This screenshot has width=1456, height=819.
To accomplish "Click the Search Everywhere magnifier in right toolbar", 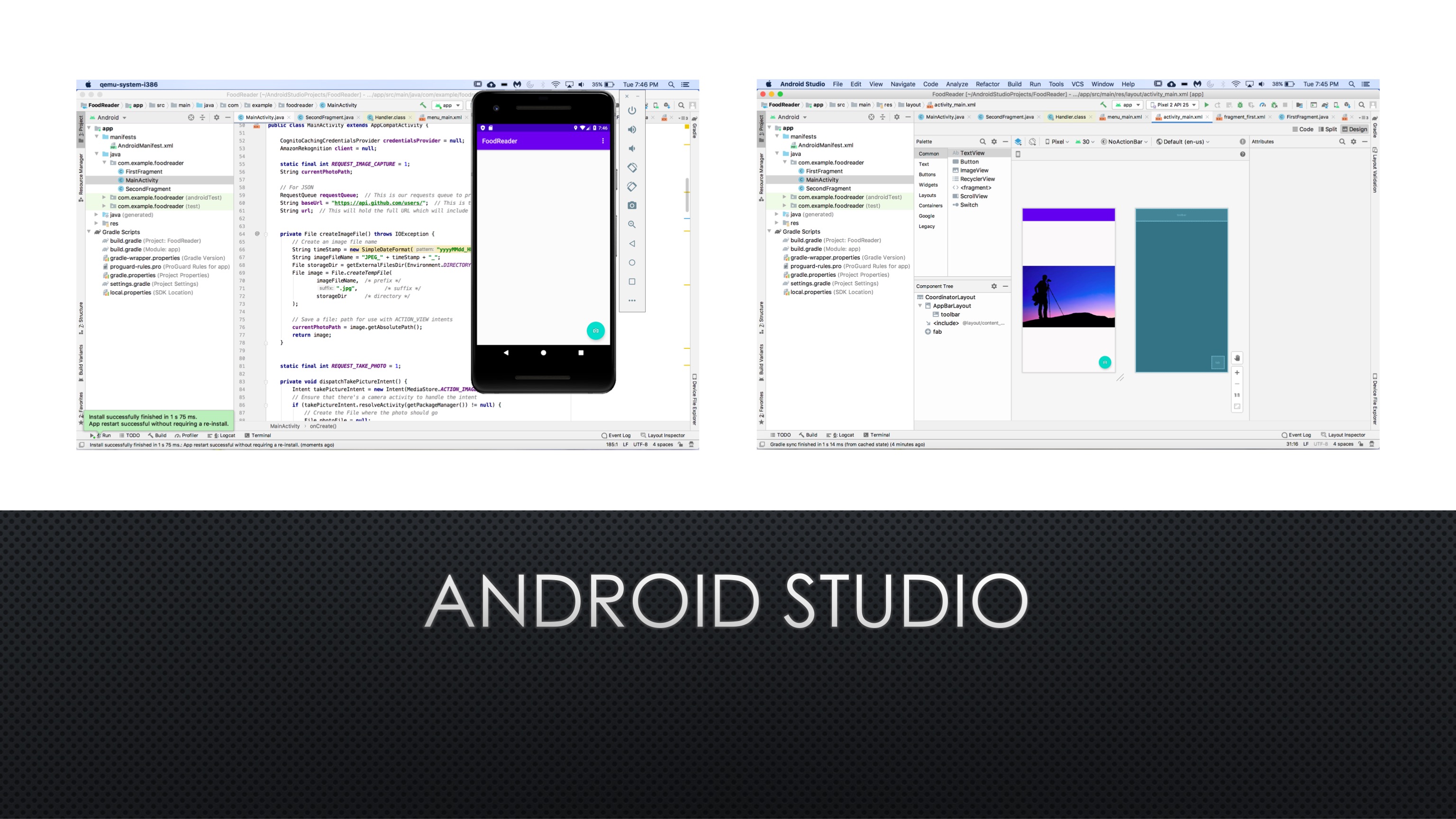I will (x=1362, y=105).
